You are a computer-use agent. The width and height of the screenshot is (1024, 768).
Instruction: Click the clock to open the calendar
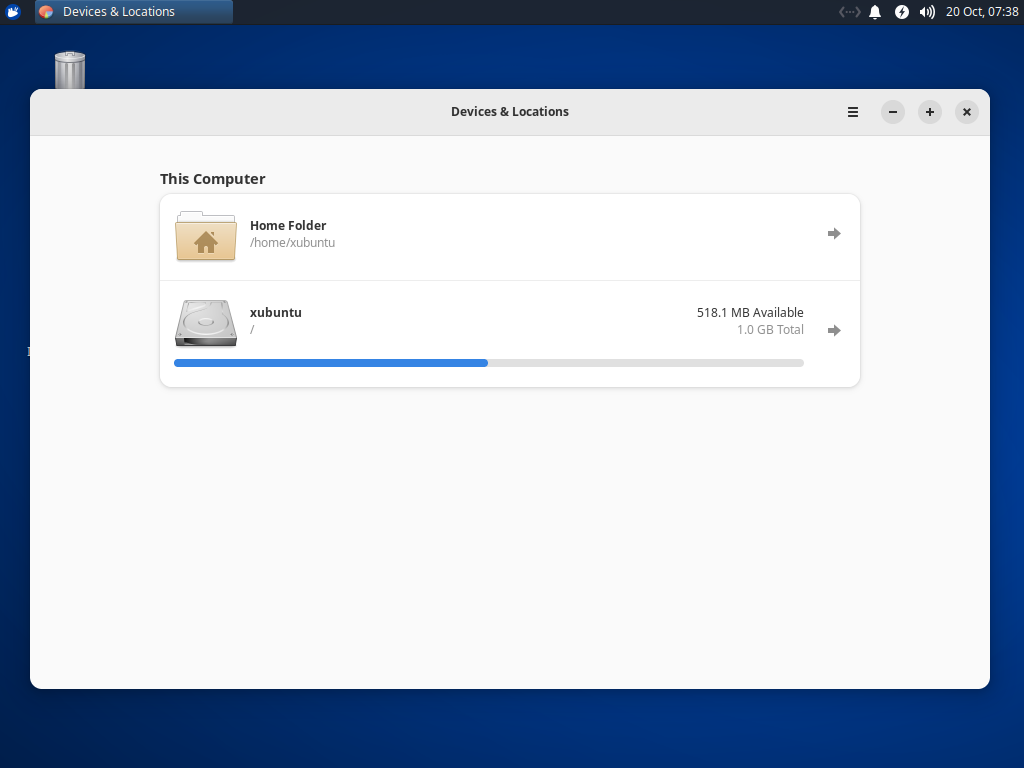[x=983, y=11]
